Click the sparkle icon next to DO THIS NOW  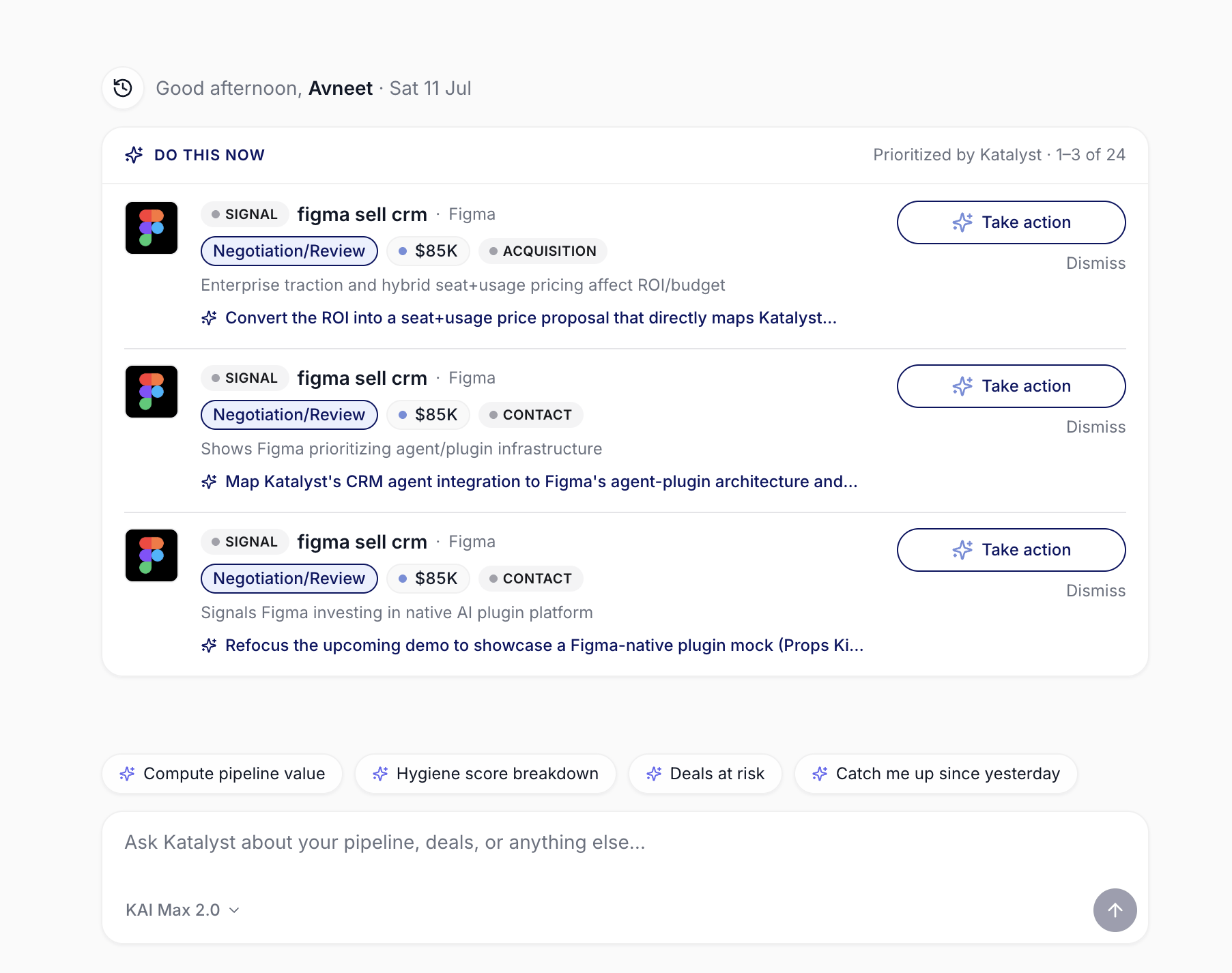click(x=134, y=155)
